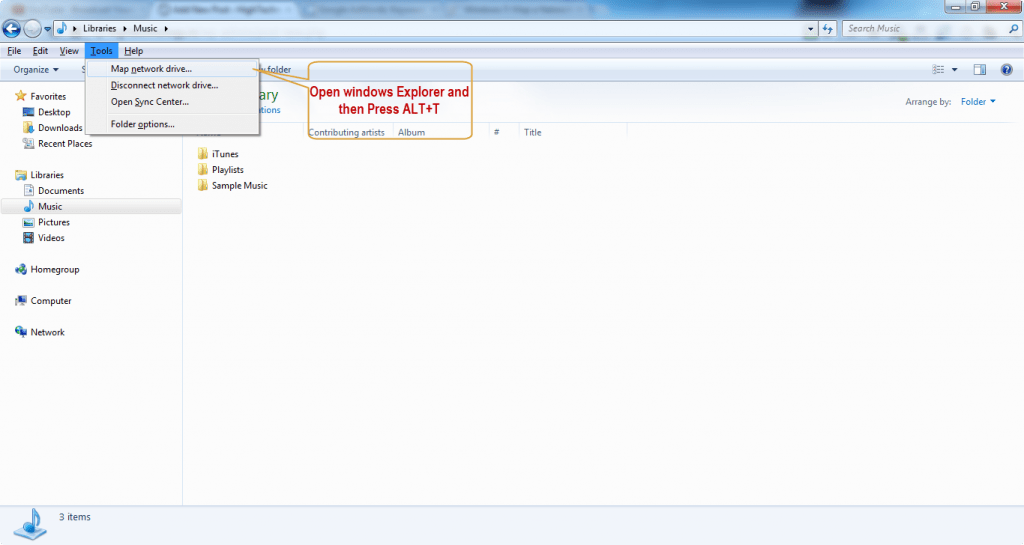
Task: Open recent pages dropdown next to Forward
Action: [x=47, y=29]
